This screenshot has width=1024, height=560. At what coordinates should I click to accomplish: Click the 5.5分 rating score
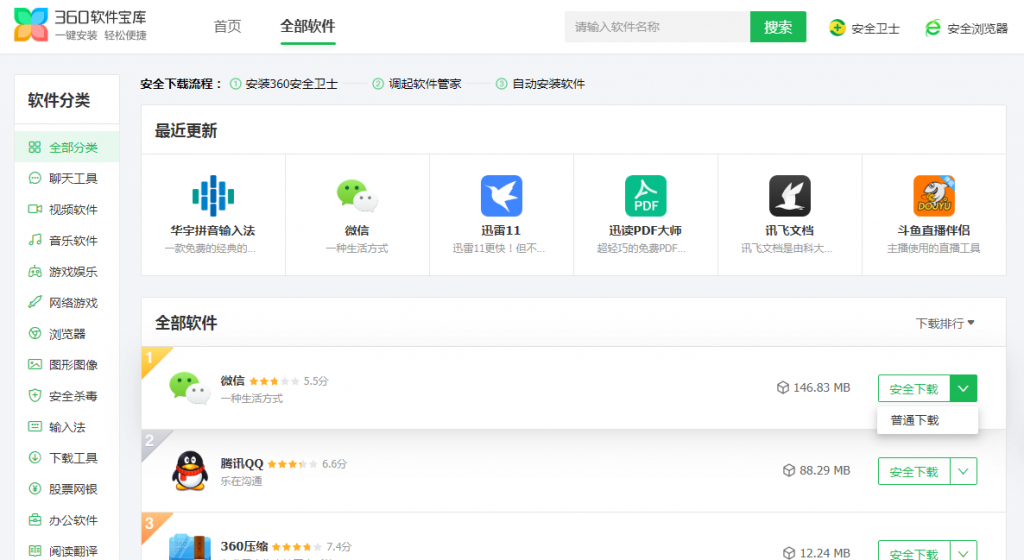tap(315, 381)
